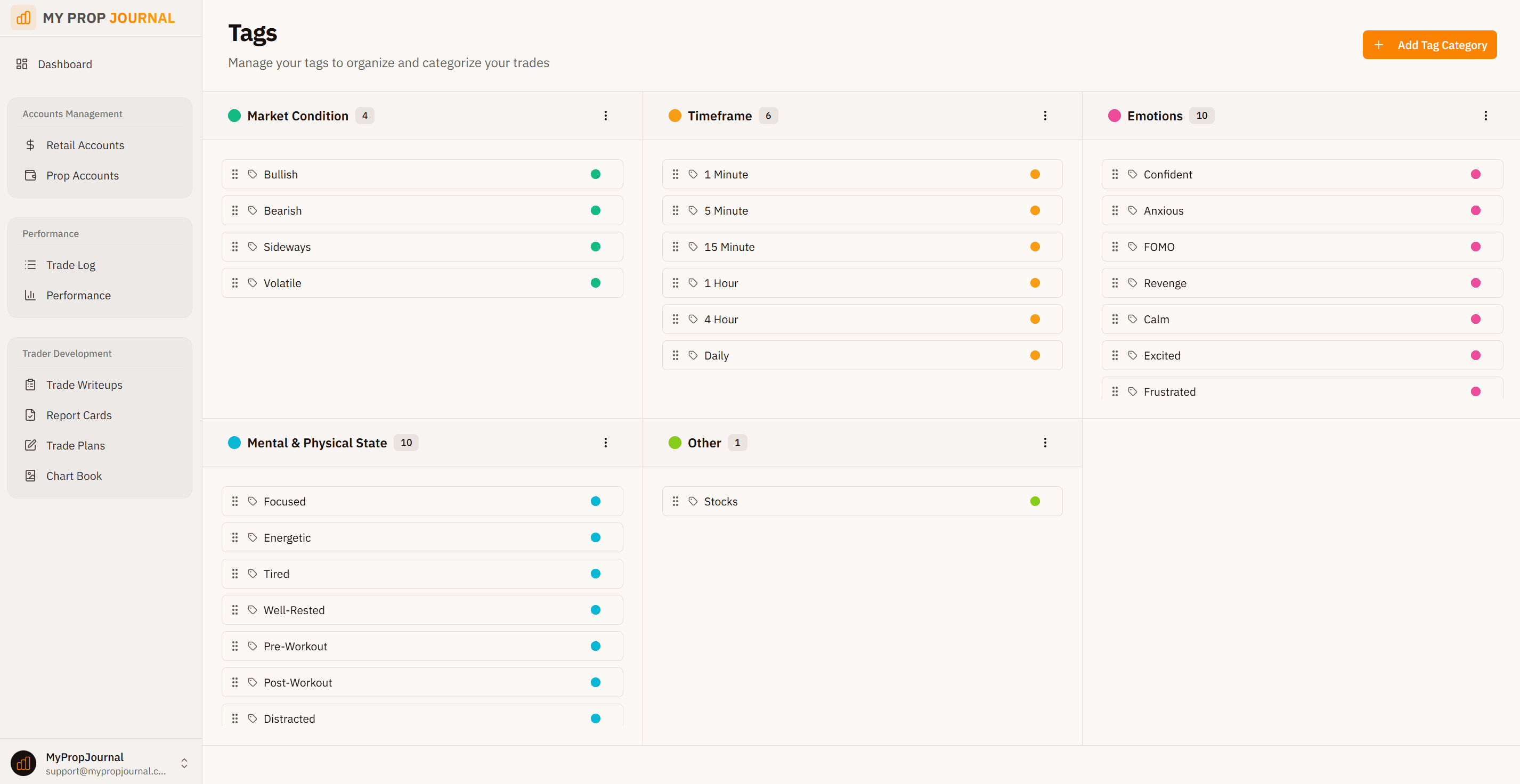Image resolution: width=1520 pixels, height=784 pixels.
Task: Click the Market Condition green color dot
Action: [234, 116]
